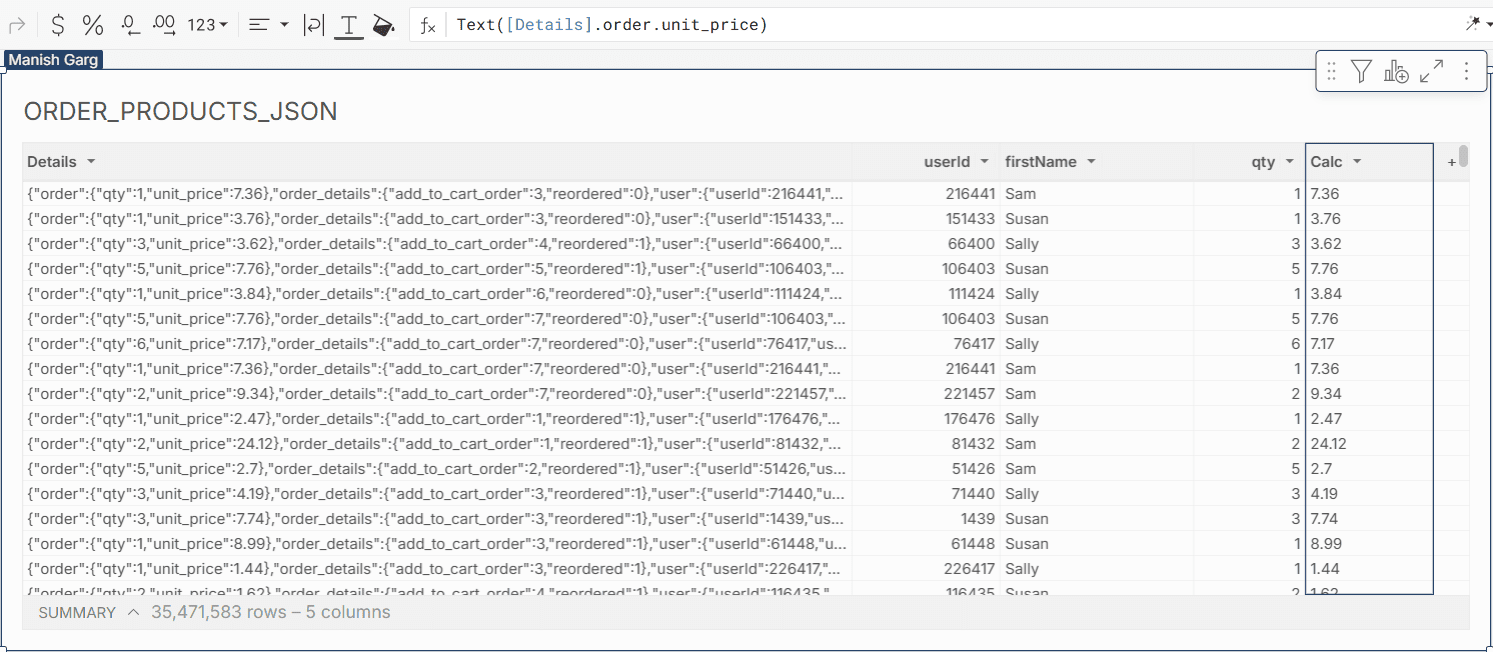1493x652 pixels.
Task: Open the table's three-dot more menu
Action: pos(1466,71)
